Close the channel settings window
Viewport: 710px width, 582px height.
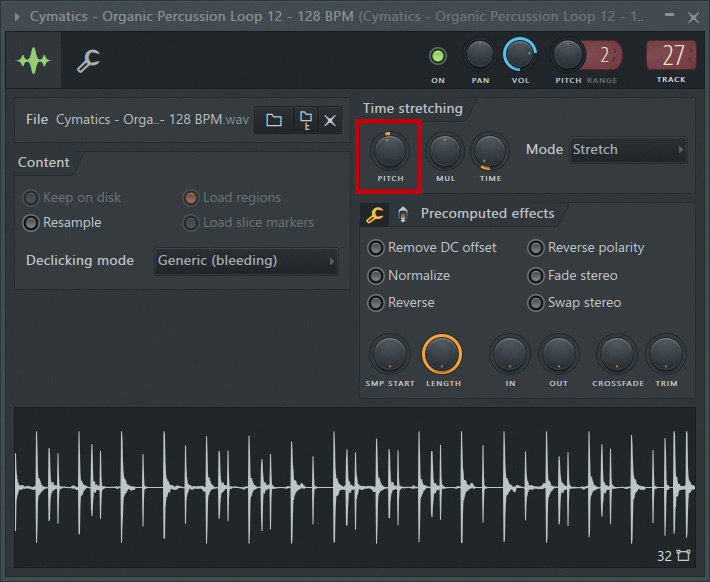(693, 18)
